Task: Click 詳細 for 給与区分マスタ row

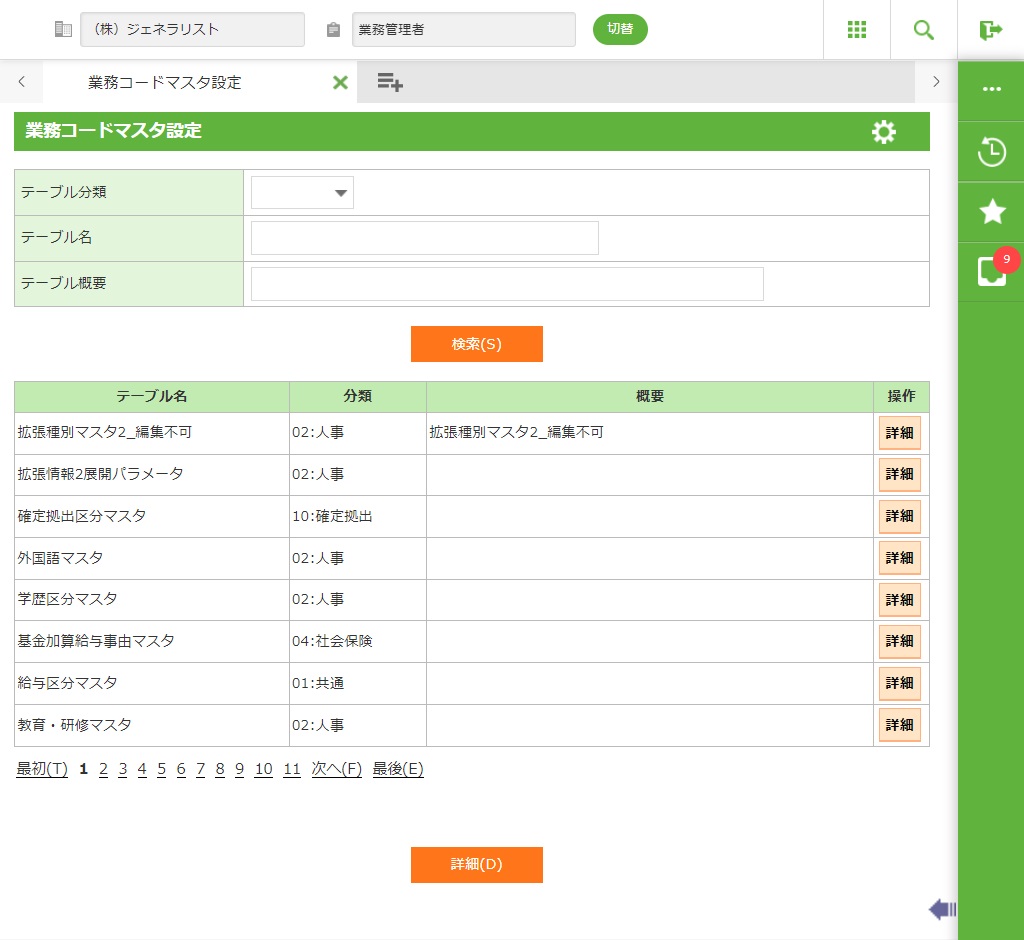Action: point(899,684)
